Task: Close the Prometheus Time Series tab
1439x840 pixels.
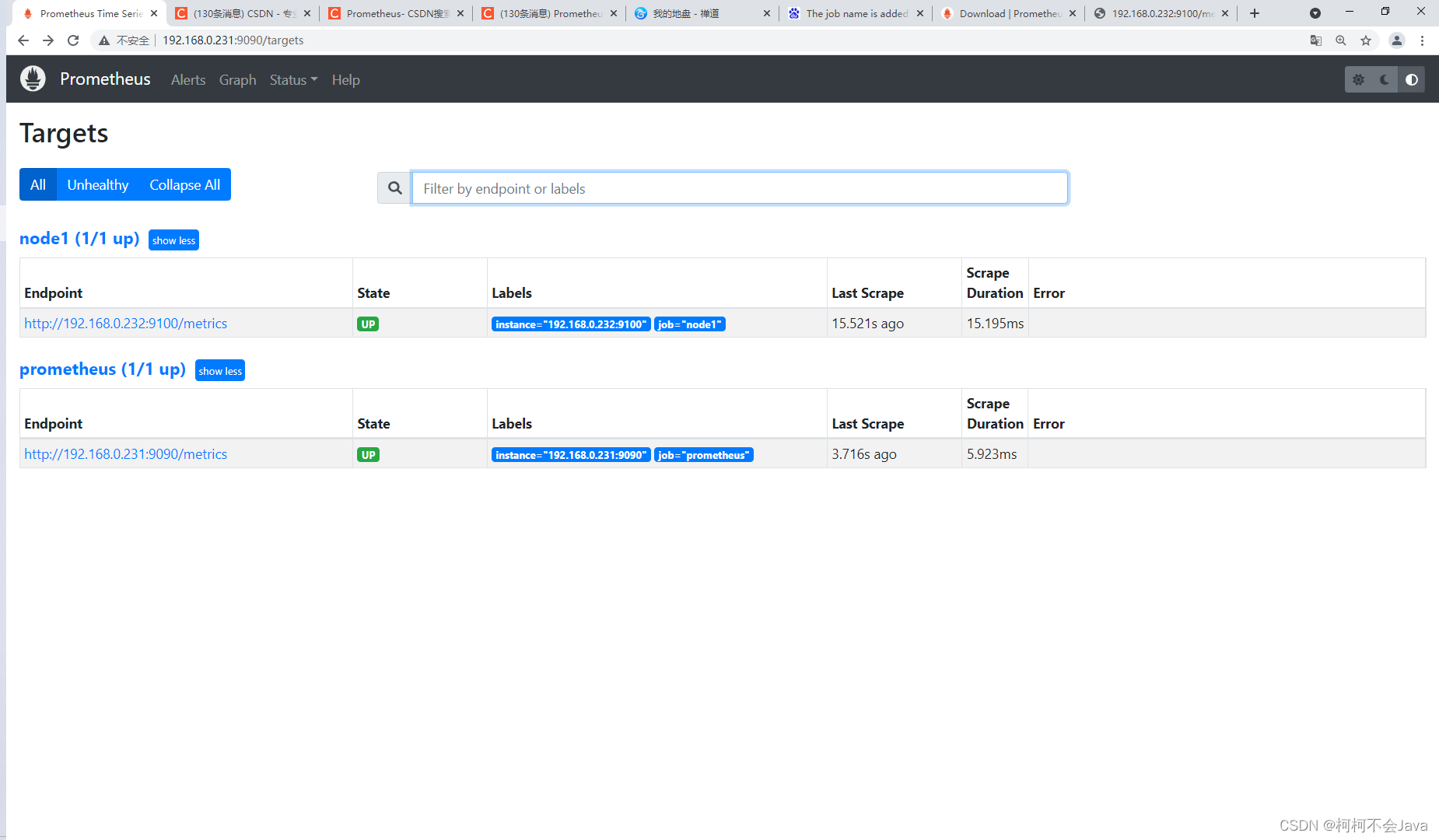Action: (x=154, y=13)
